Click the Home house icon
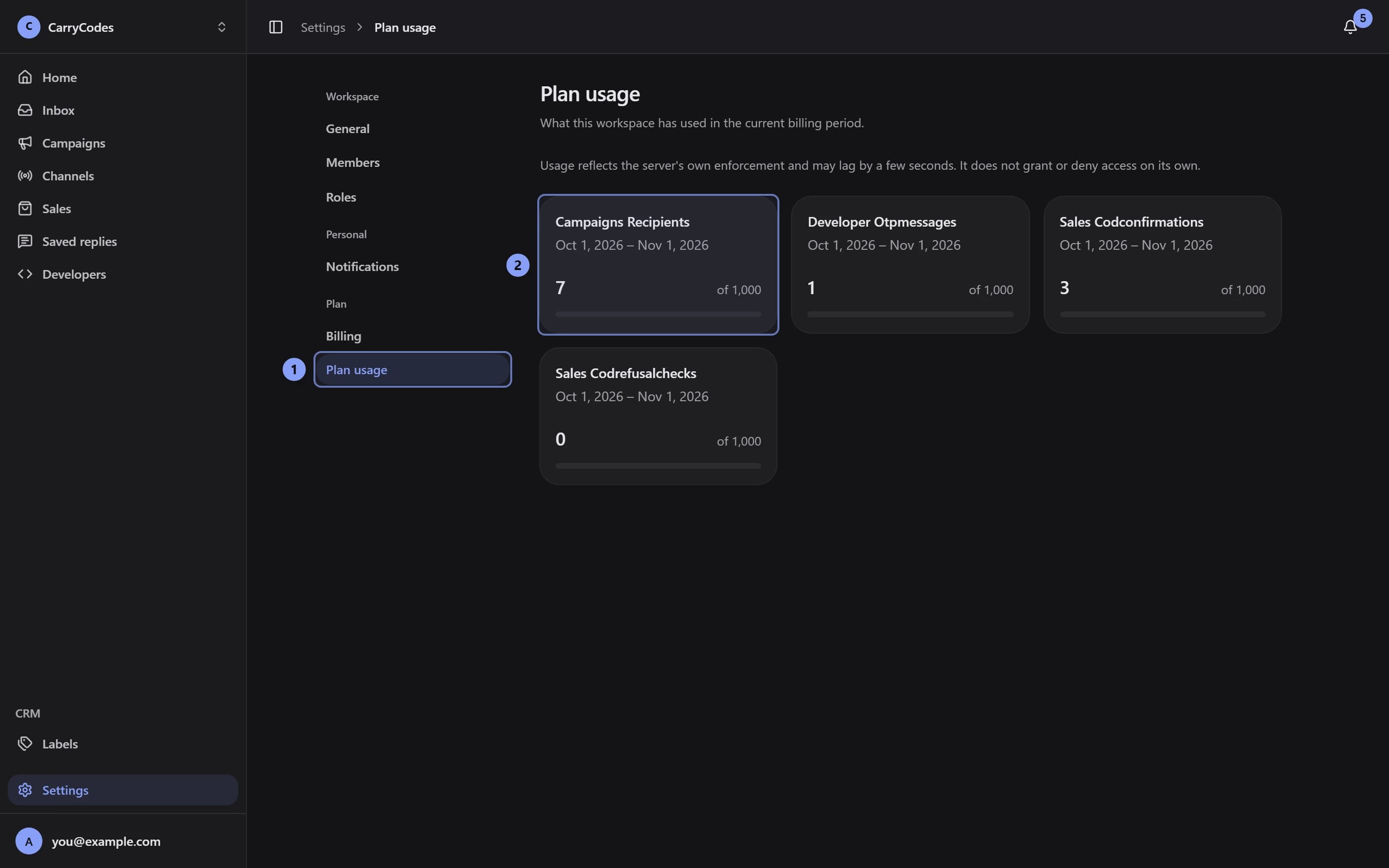1389x868 pixels. [x=25, y=77]
